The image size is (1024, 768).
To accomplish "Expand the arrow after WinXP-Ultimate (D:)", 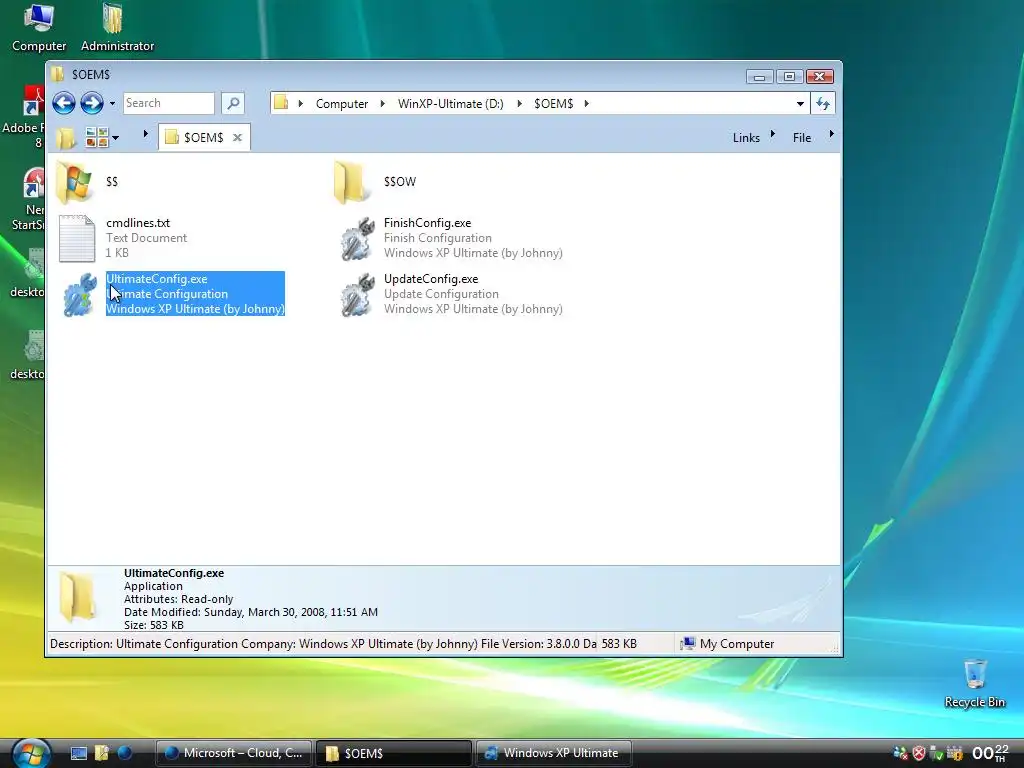I will pyautogui.click(x=519, y=103).
